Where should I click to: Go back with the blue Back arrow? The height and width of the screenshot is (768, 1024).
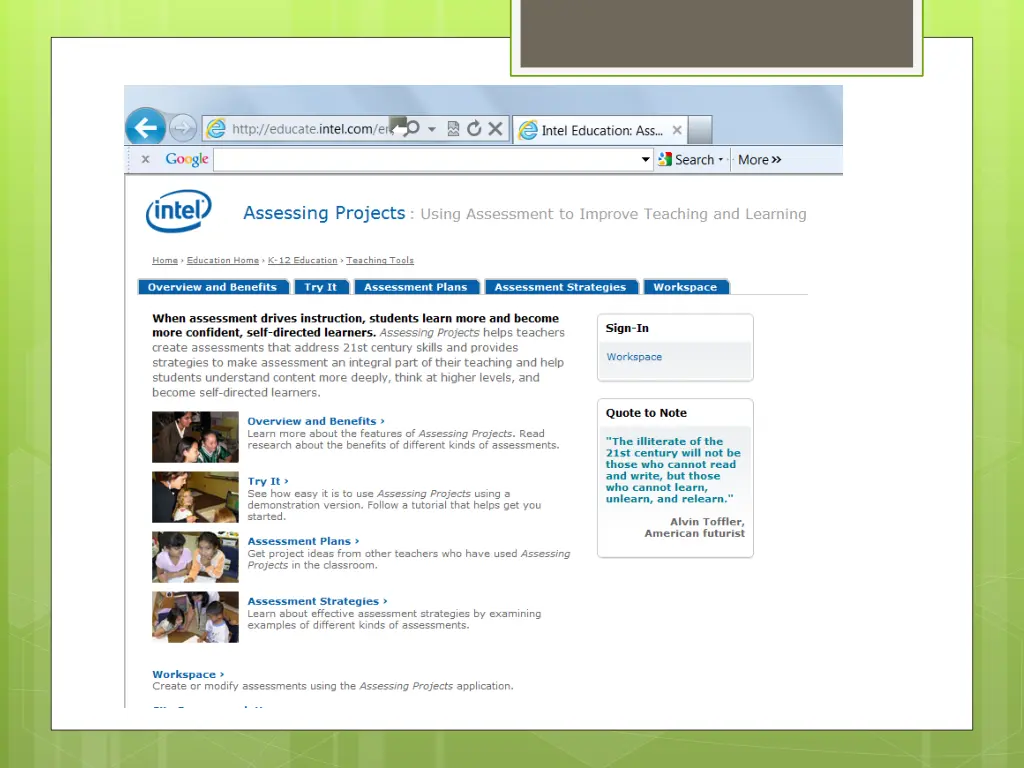point(145,127)
